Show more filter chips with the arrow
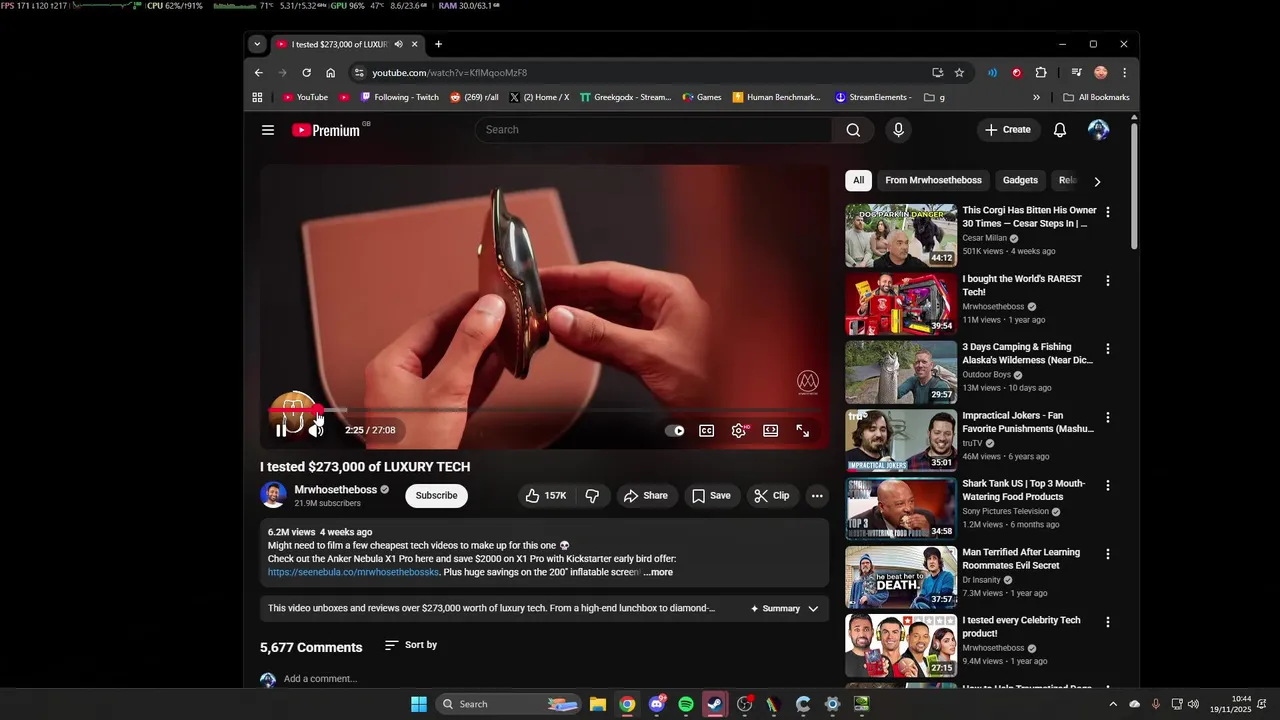 pos(1097,181)
